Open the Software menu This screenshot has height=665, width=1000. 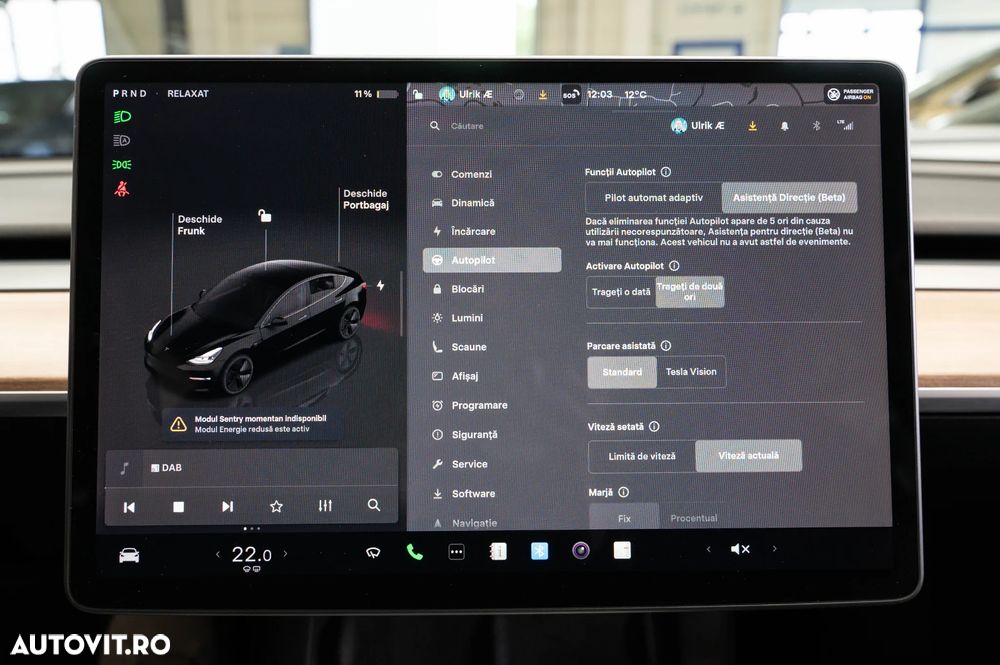(x=492, y=493)
